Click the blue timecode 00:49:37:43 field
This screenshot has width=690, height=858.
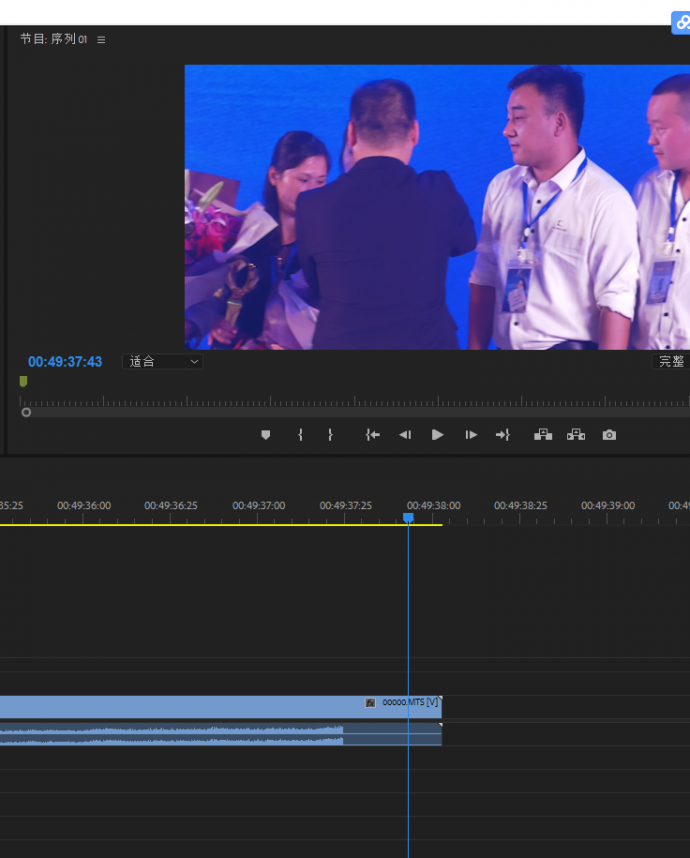pyautogui.click(x=65, y=362)
